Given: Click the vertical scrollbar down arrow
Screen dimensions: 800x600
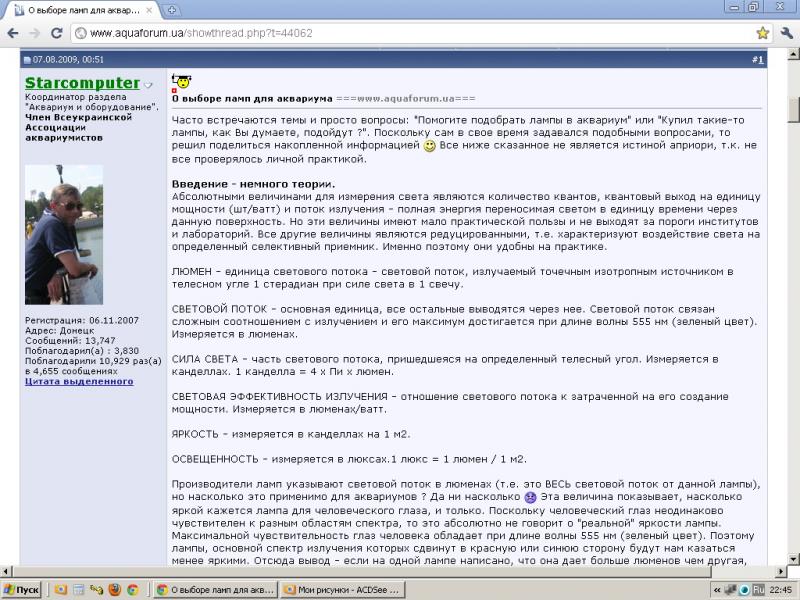Looking at the screenshot, I should tap(793, 559).
